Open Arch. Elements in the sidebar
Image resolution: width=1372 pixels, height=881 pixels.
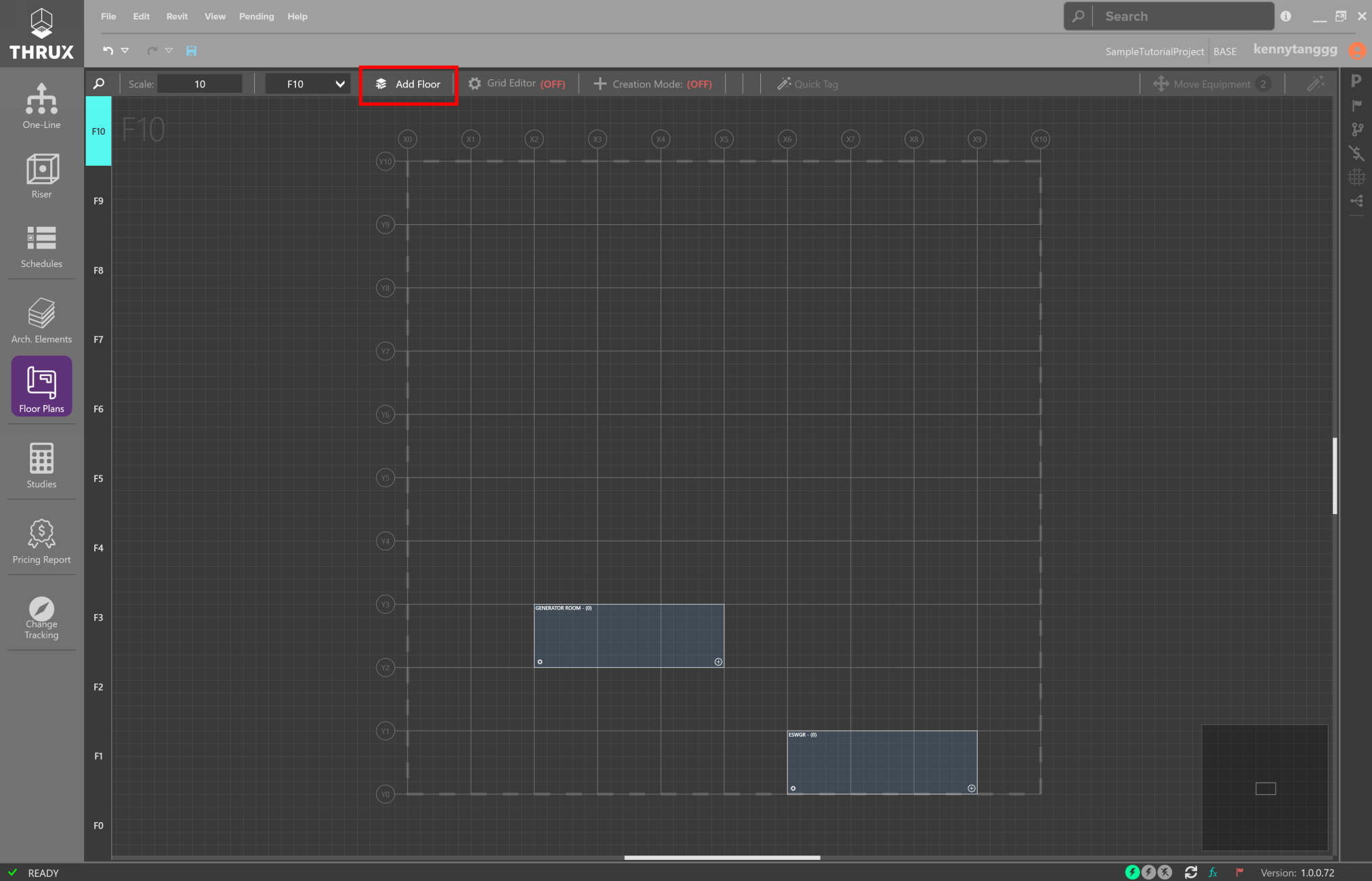click(x=41, y=320)
